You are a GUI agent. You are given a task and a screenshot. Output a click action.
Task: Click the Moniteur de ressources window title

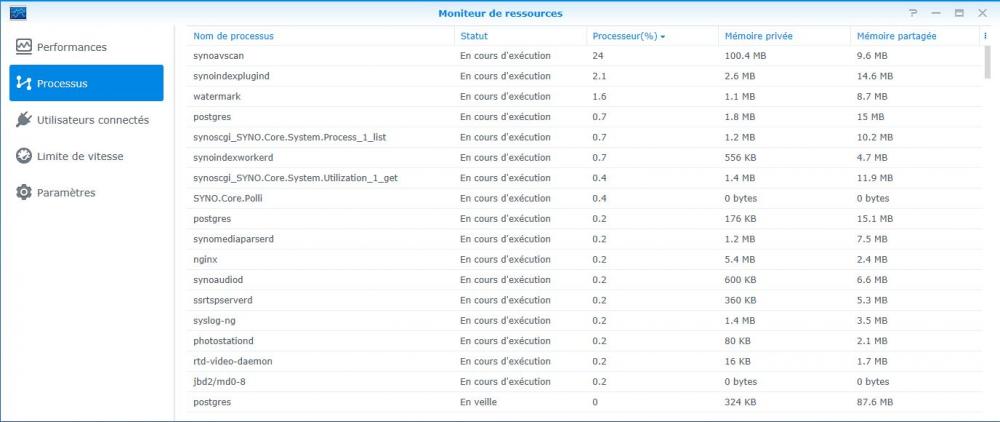pyautogui.click(x=500, y=13)
